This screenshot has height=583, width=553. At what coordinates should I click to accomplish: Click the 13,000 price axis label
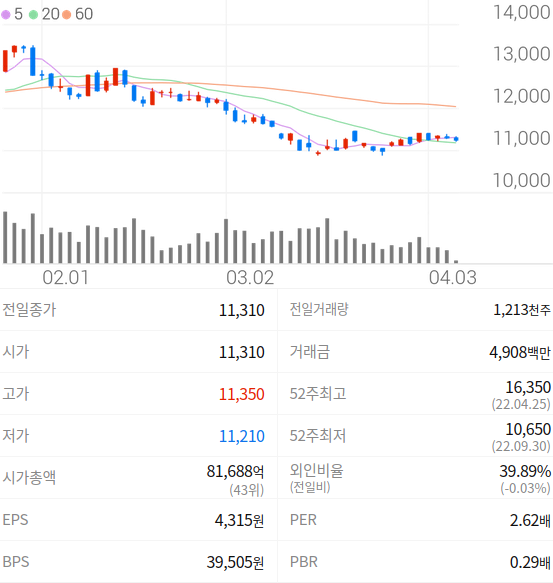click(x=521, y=54)
